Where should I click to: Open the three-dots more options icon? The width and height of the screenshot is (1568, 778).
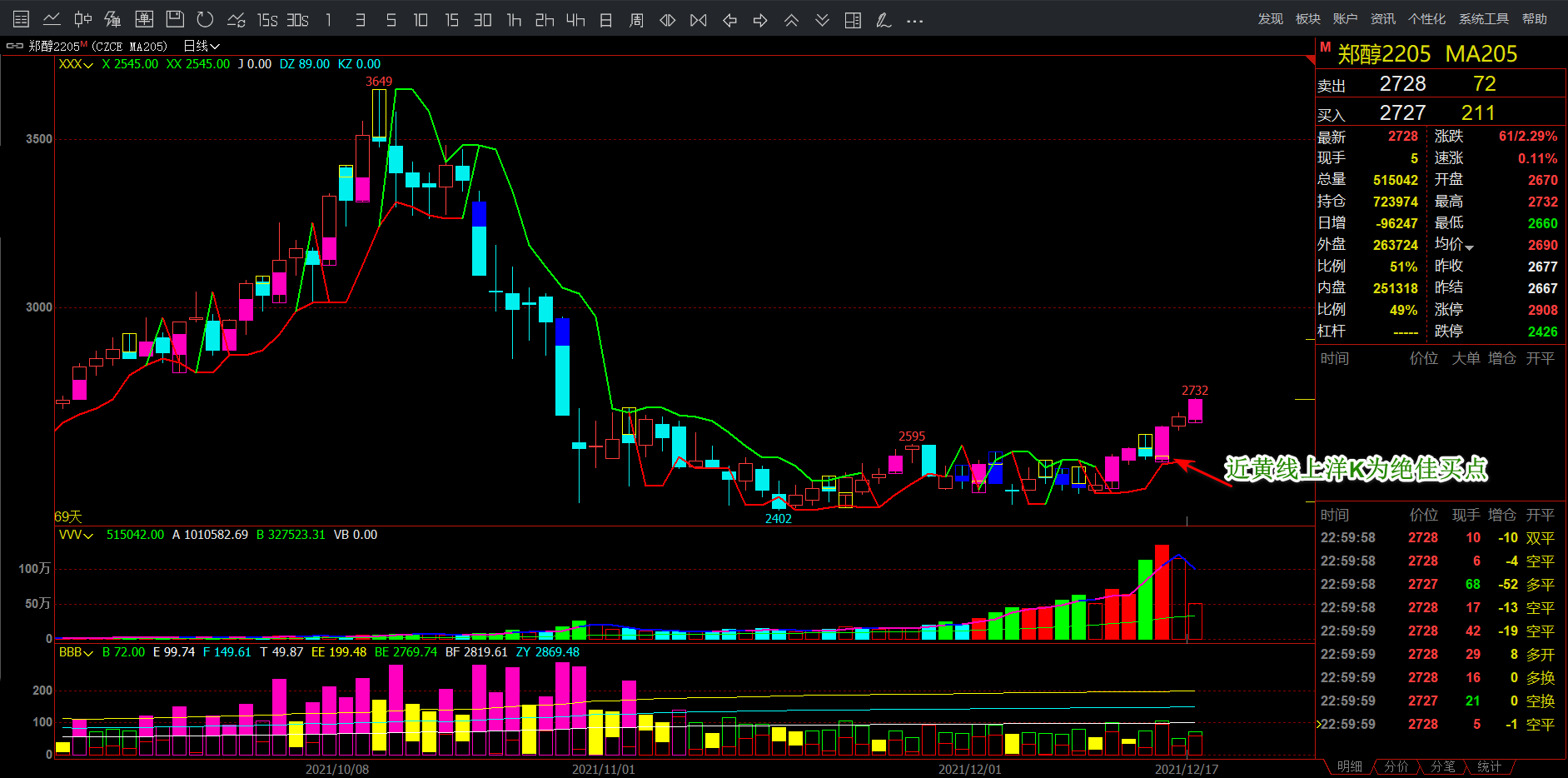[x=914, y=20]
